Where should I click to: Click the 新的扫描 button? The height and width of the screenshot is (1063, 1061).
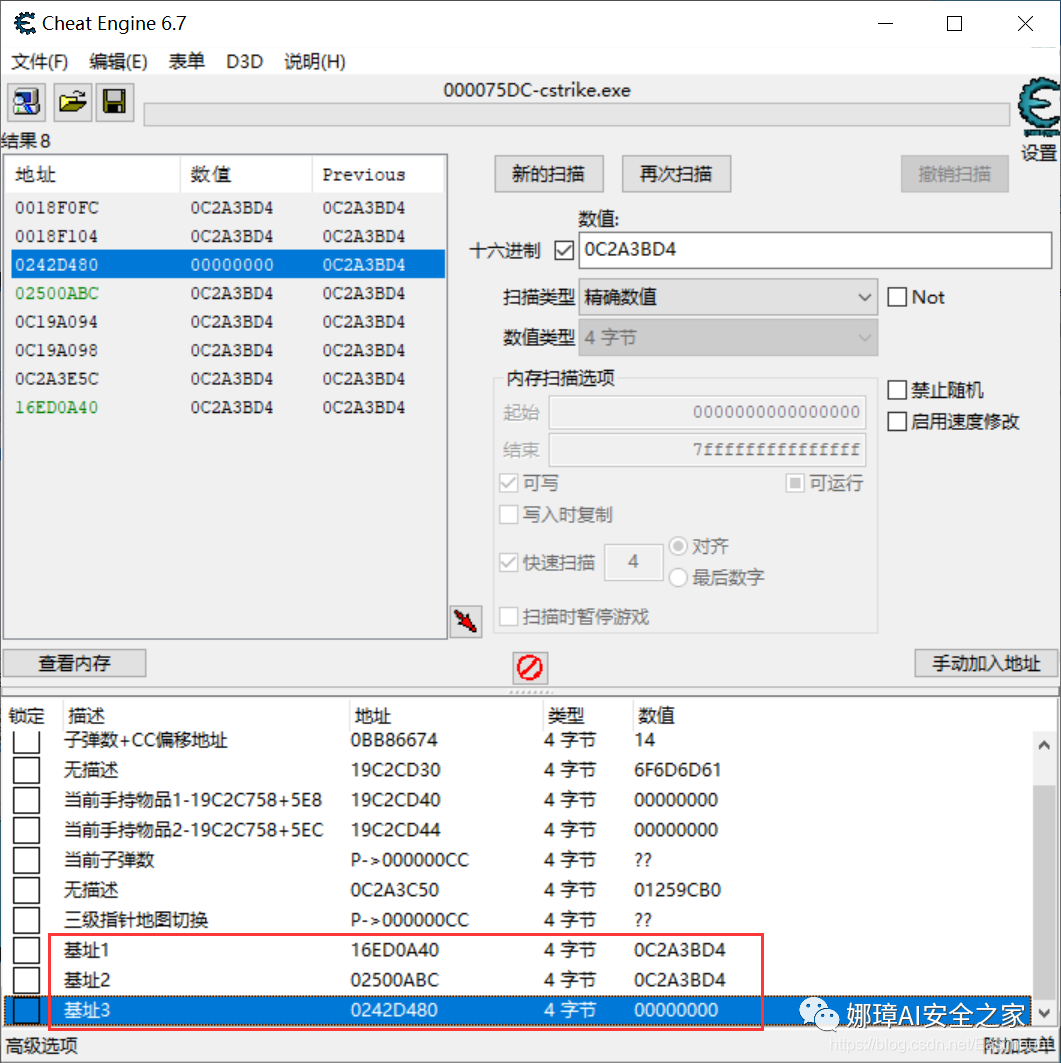pos(548,174)
